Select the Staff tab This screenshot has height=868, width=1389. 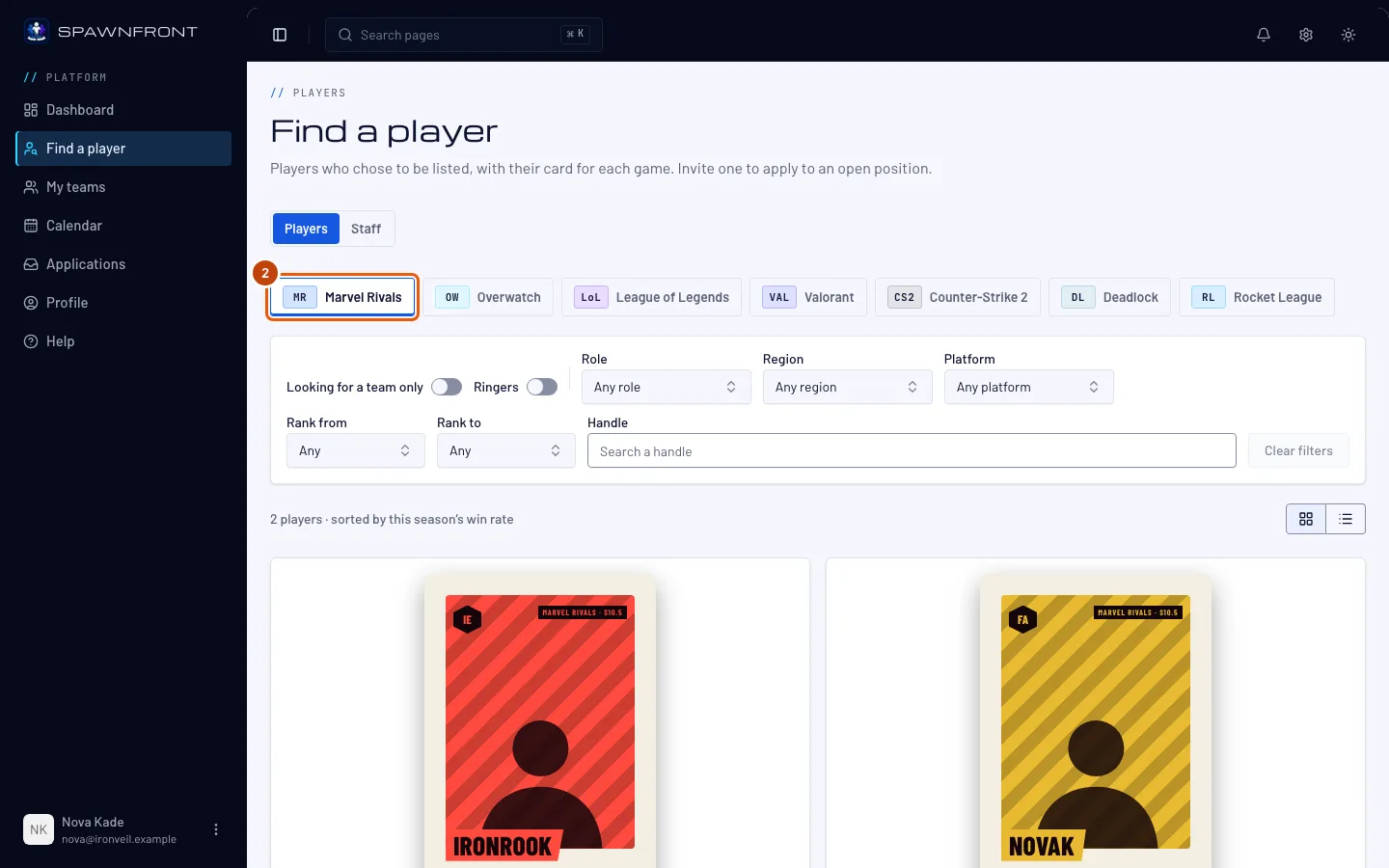click(x=366, y=229)
